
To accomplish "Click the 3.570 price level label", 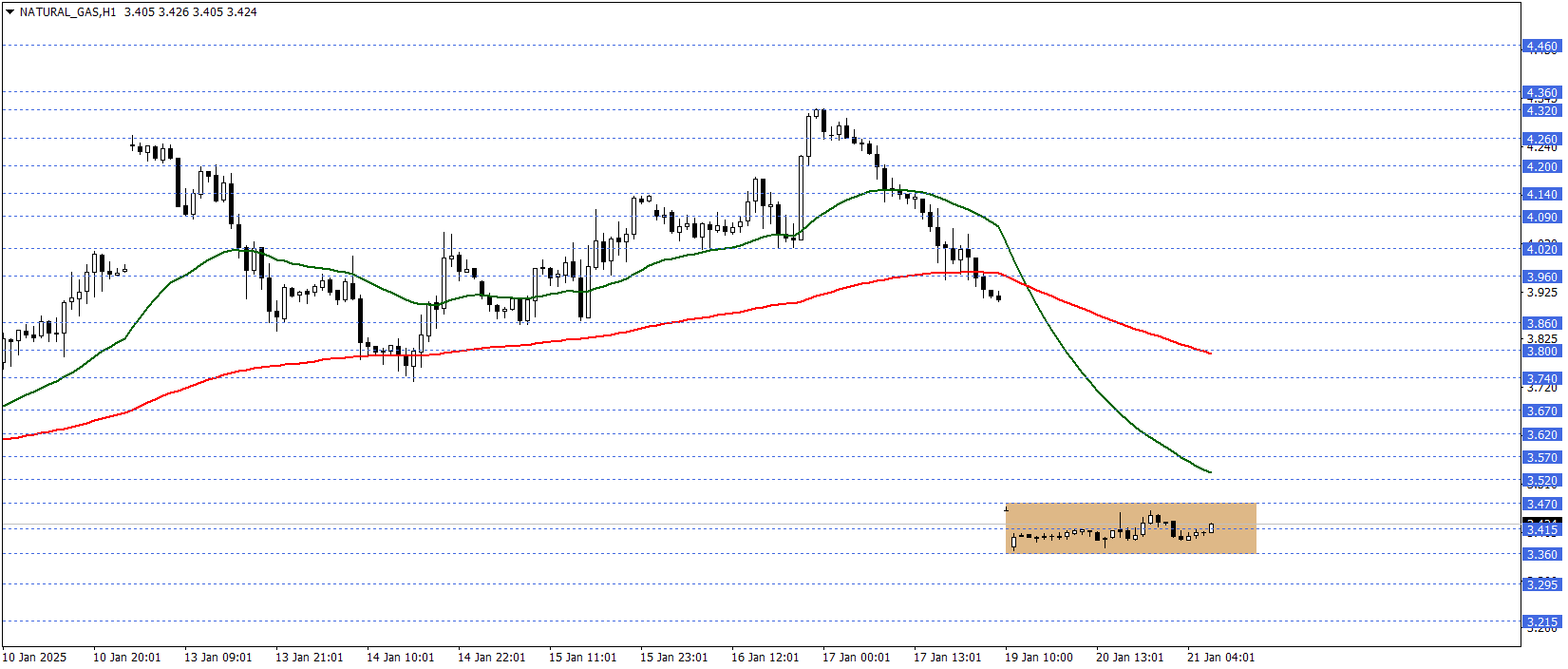I will pyautogui.click(x=1541, y=457).
